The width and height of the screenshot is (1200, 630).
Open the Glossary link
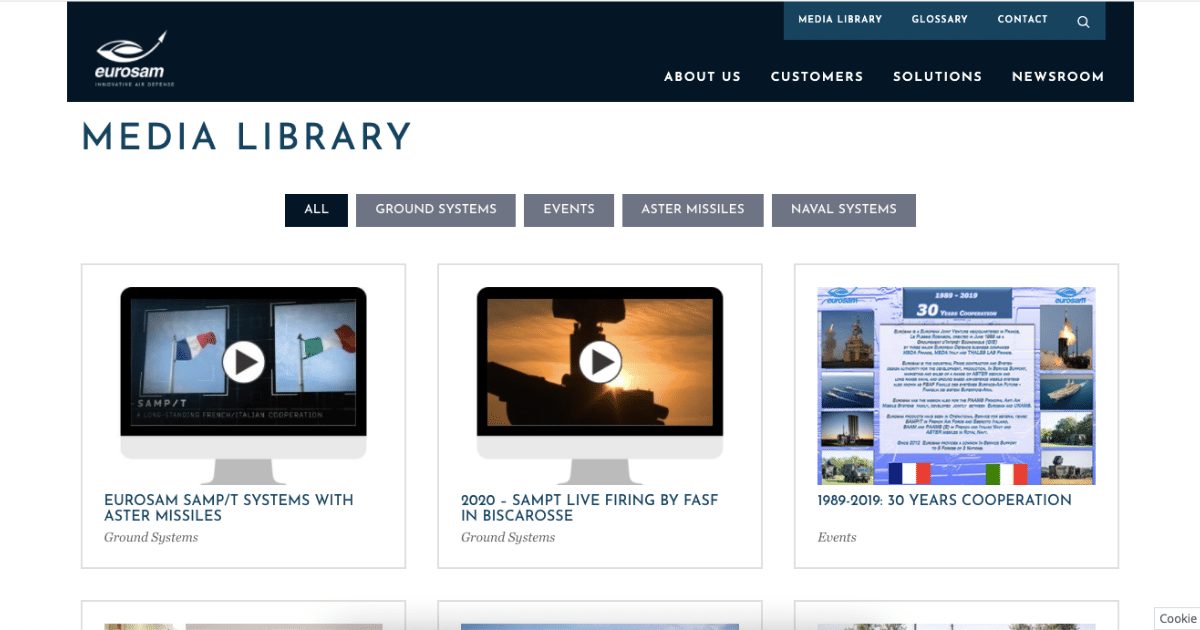[x=940, y=19]
